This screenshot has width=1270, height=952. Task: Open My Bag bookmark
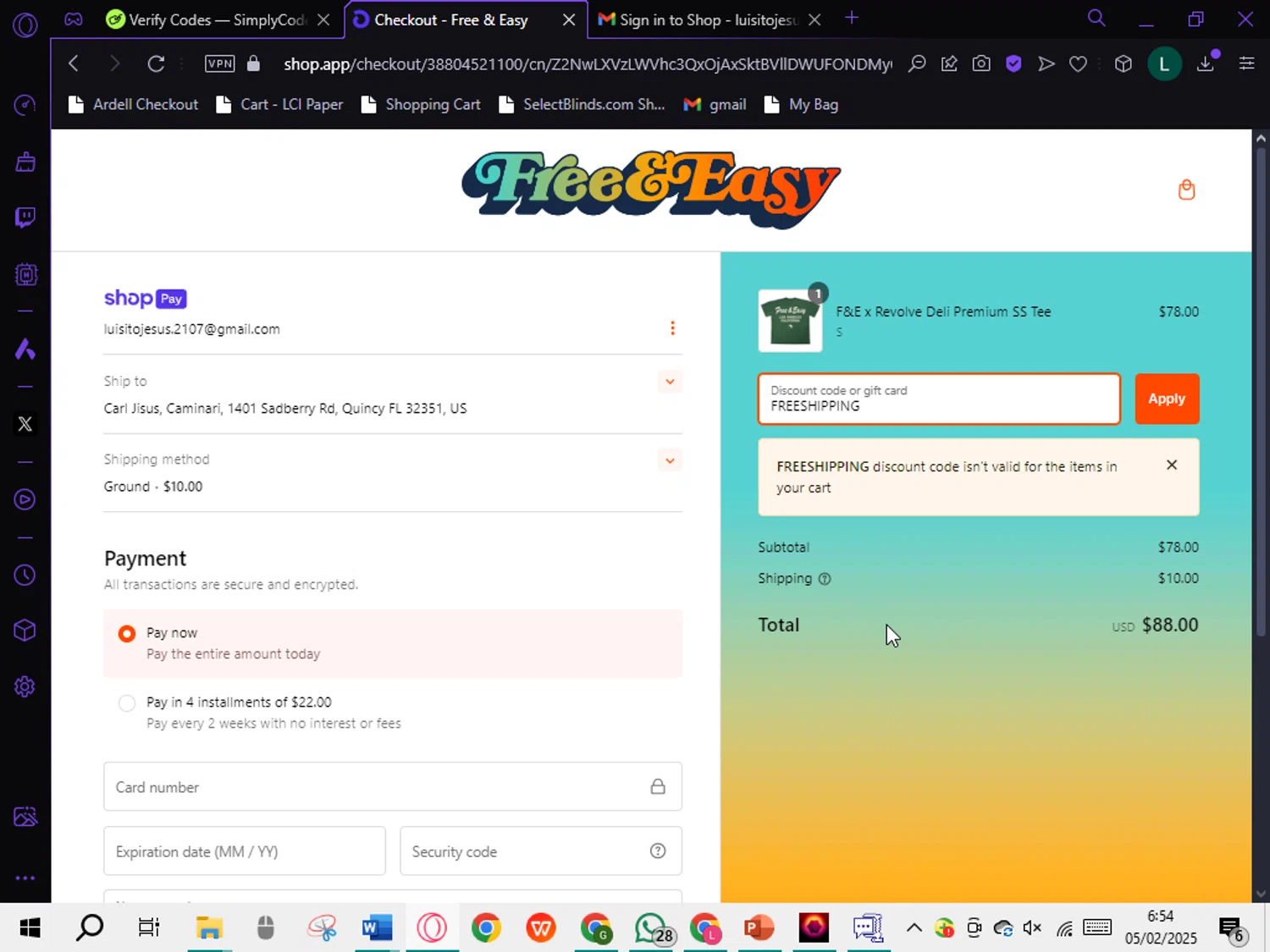pos(801,105)
